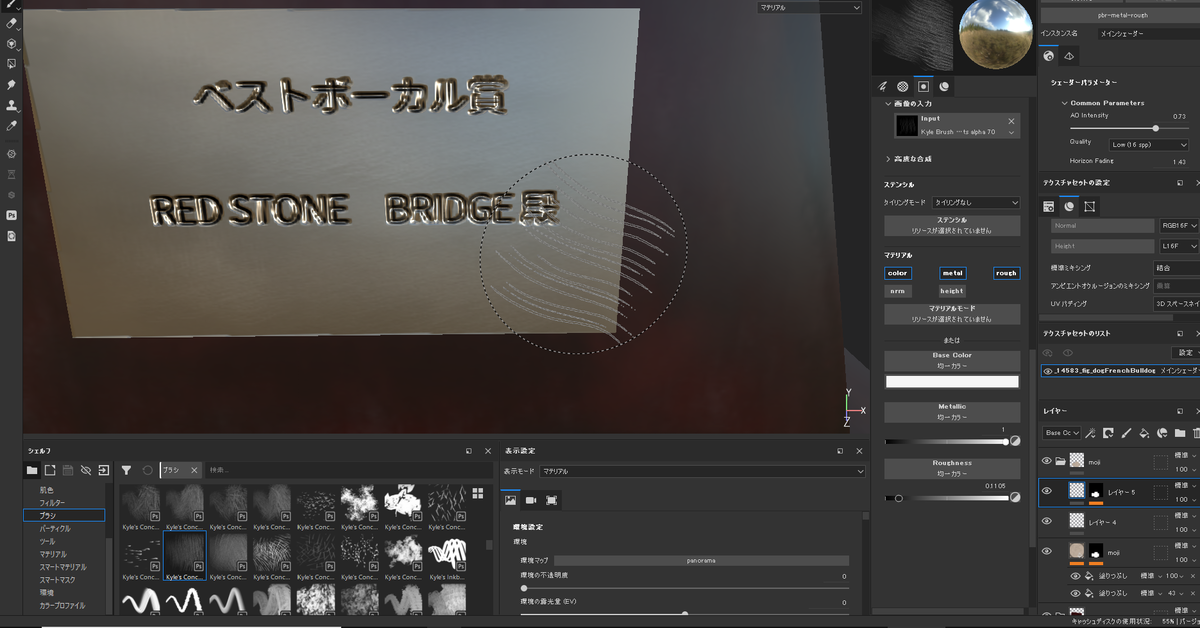Click the ステンシル resource button
The image size is (1200, 628).
[x=952, y=225]
